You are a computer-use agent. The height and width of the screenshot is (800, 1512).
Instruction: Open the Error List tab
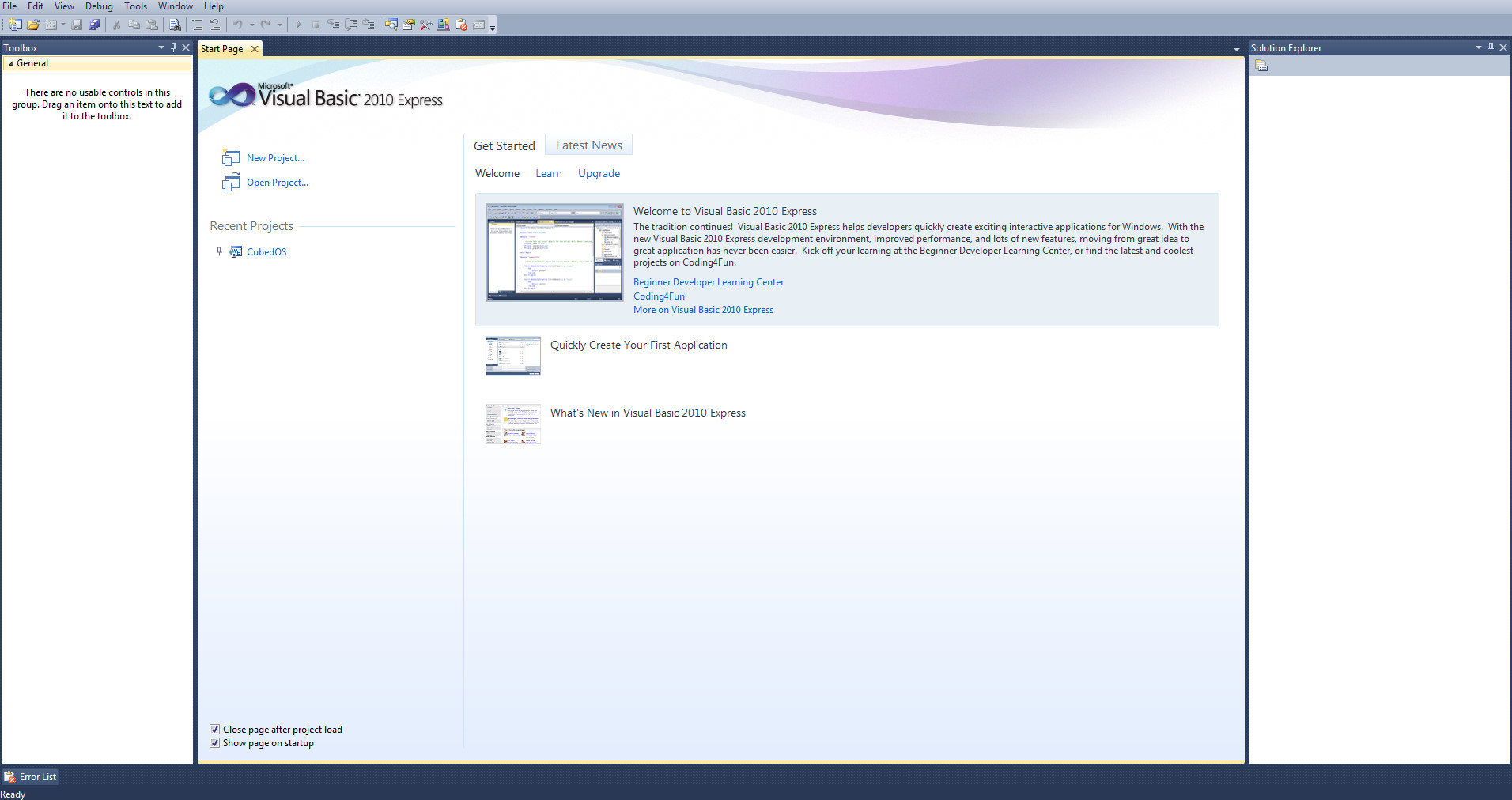(x=30, y=777)
